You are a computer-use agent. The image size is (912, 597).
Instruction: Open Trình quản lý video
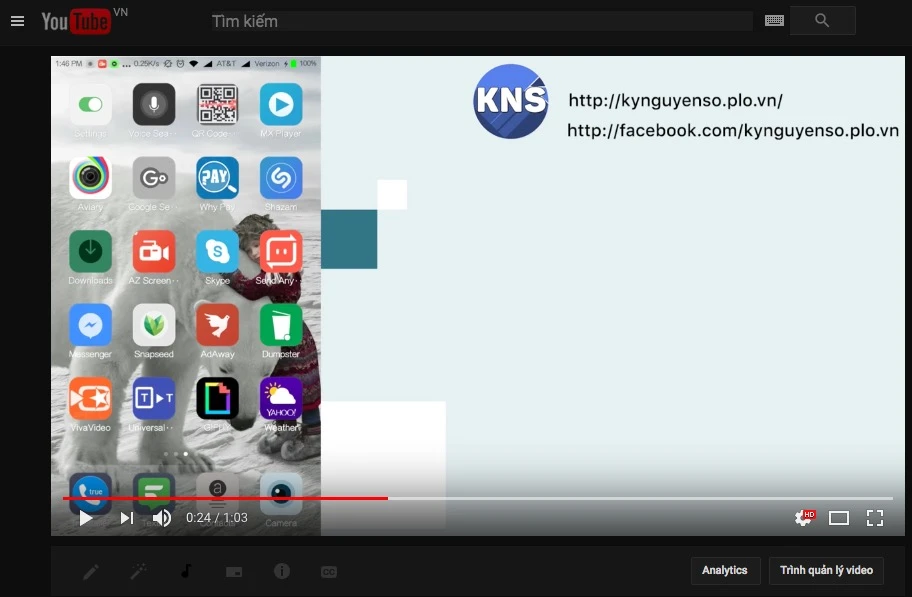tap(826, 571)
